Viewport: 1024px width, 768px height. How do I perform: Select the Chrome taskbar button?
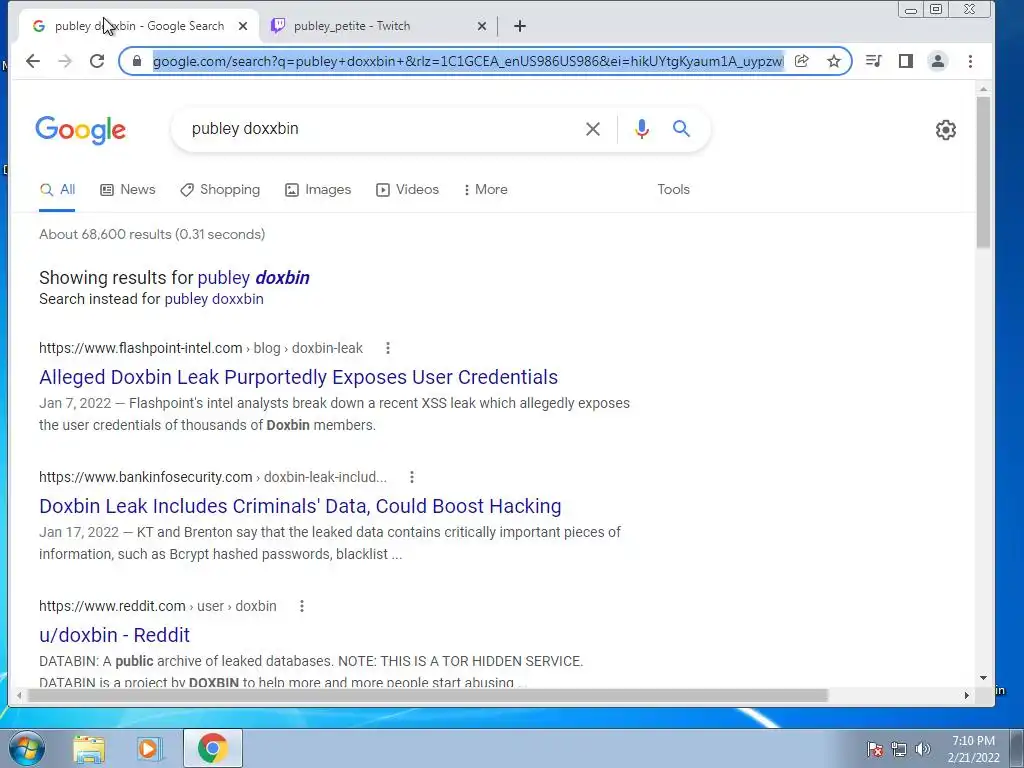pyautogui.click(x=213, y=748)
